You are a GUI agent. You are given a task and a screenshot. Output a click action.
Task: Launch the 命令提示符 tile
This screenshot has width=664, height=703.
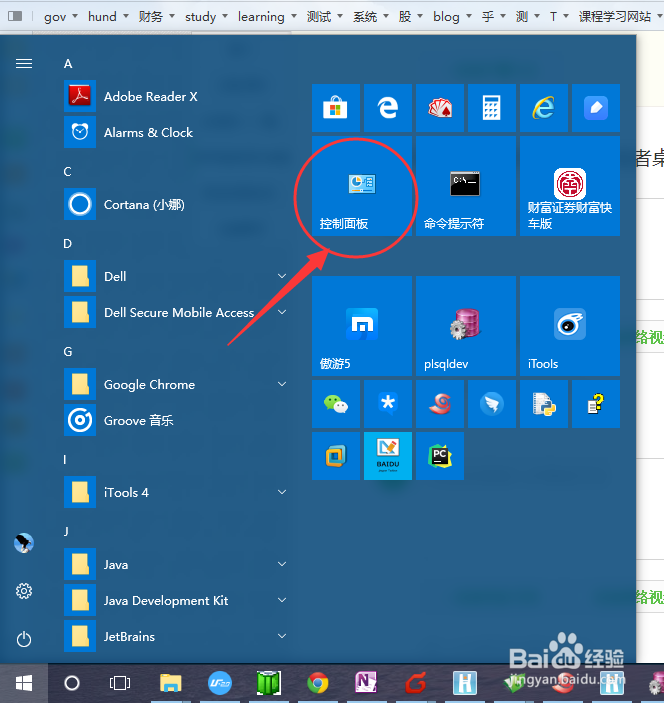pos(466,186)
